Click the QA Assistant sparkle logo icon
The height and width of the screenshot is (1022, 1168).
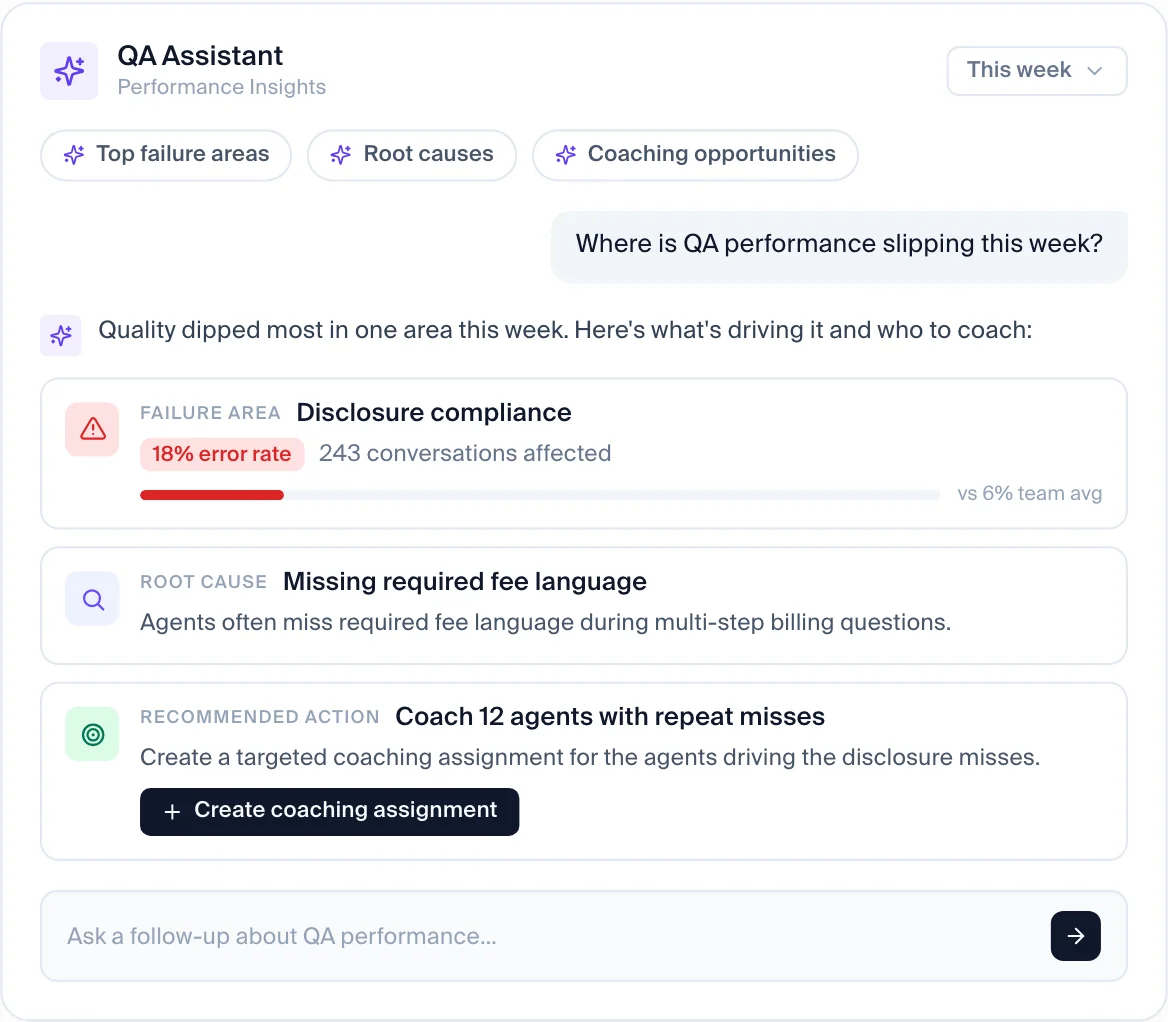(x=69, y=71)
